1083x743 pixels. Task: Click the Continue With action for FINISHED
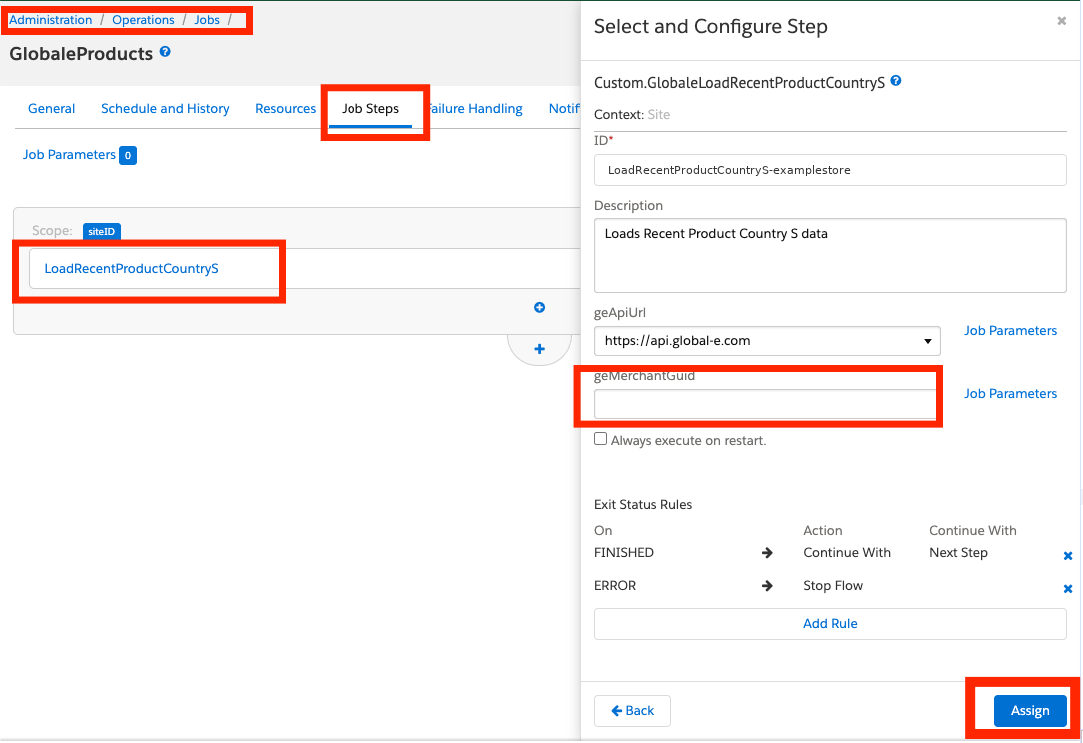[x=847, y=552]
